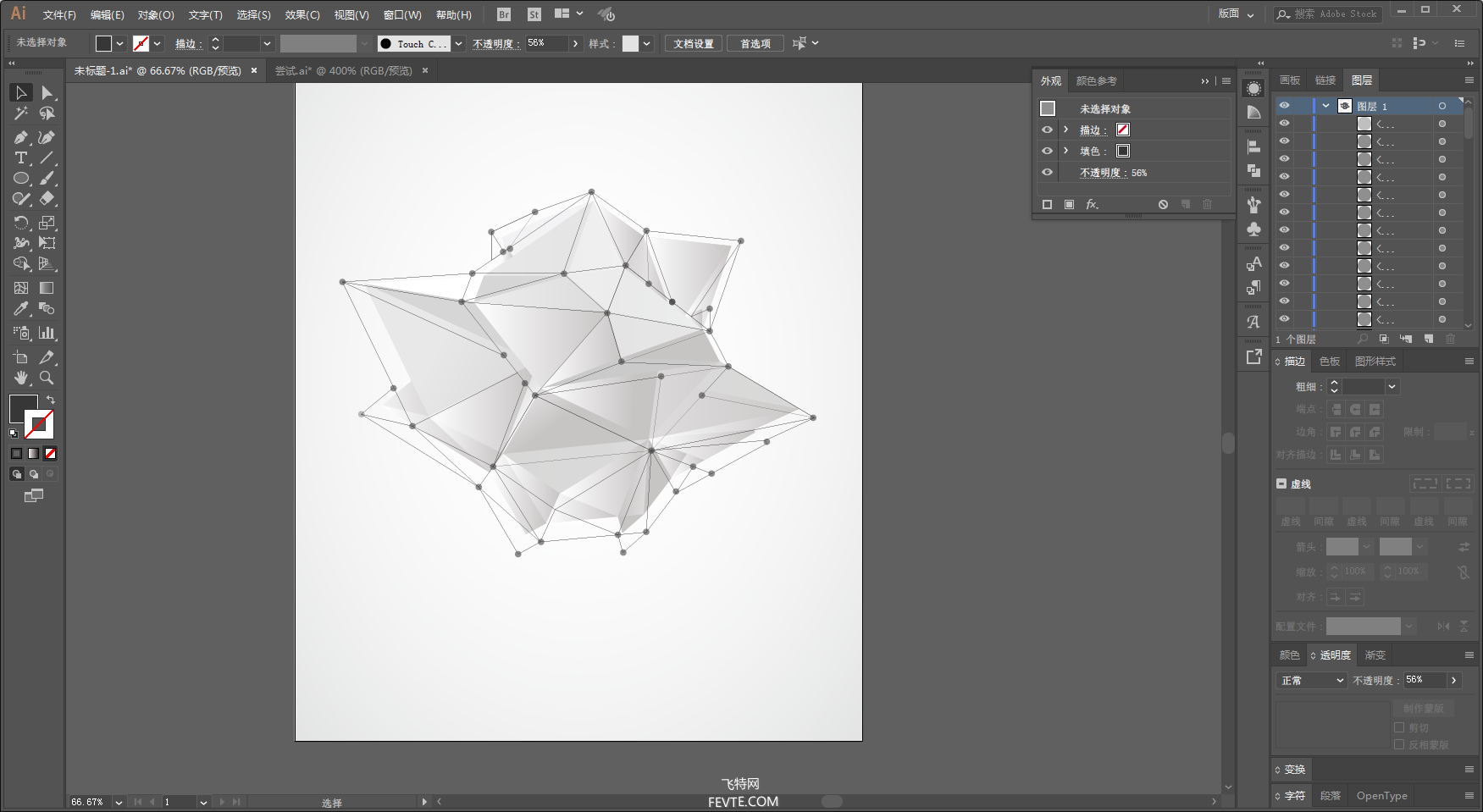Open zoom level 66.67% dropdown
Image resolution: width=1483 pixels, height=812 pixels.
119,802
